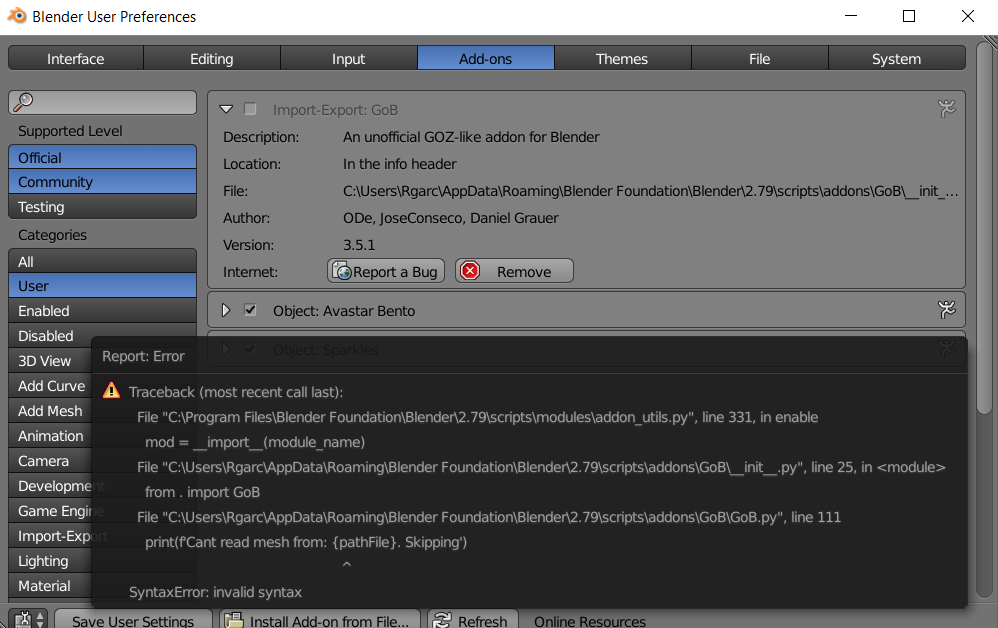Open the System preferences tab

(895, 57)
